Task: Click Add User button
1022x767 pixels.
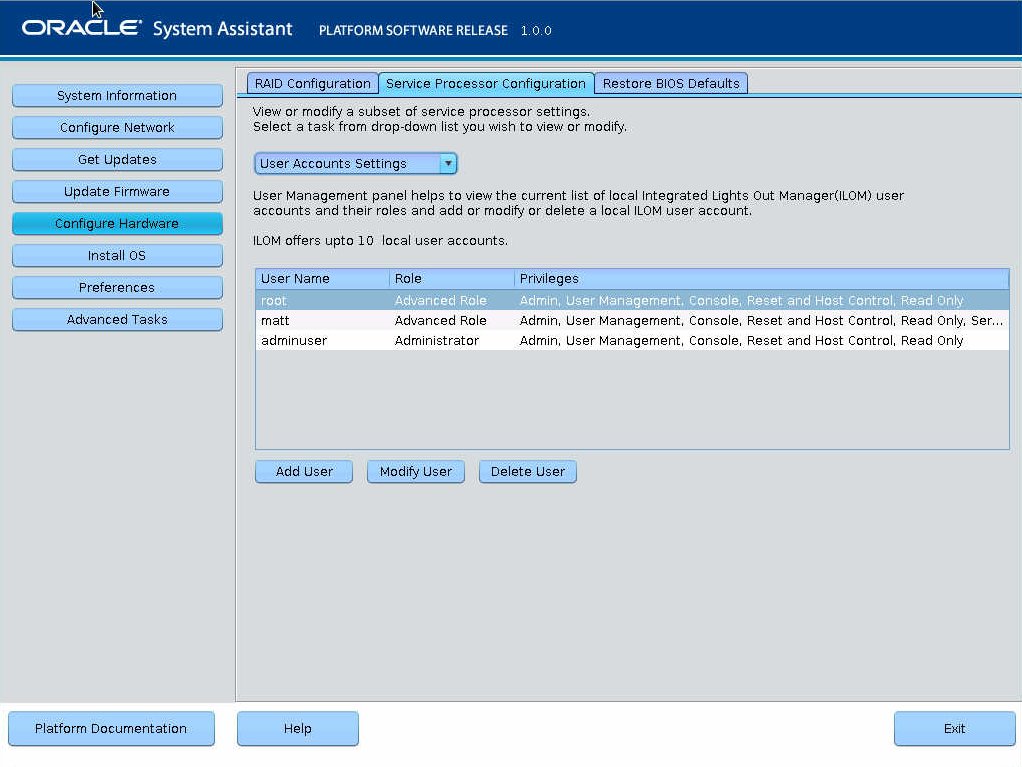Action: click(304, 471)
